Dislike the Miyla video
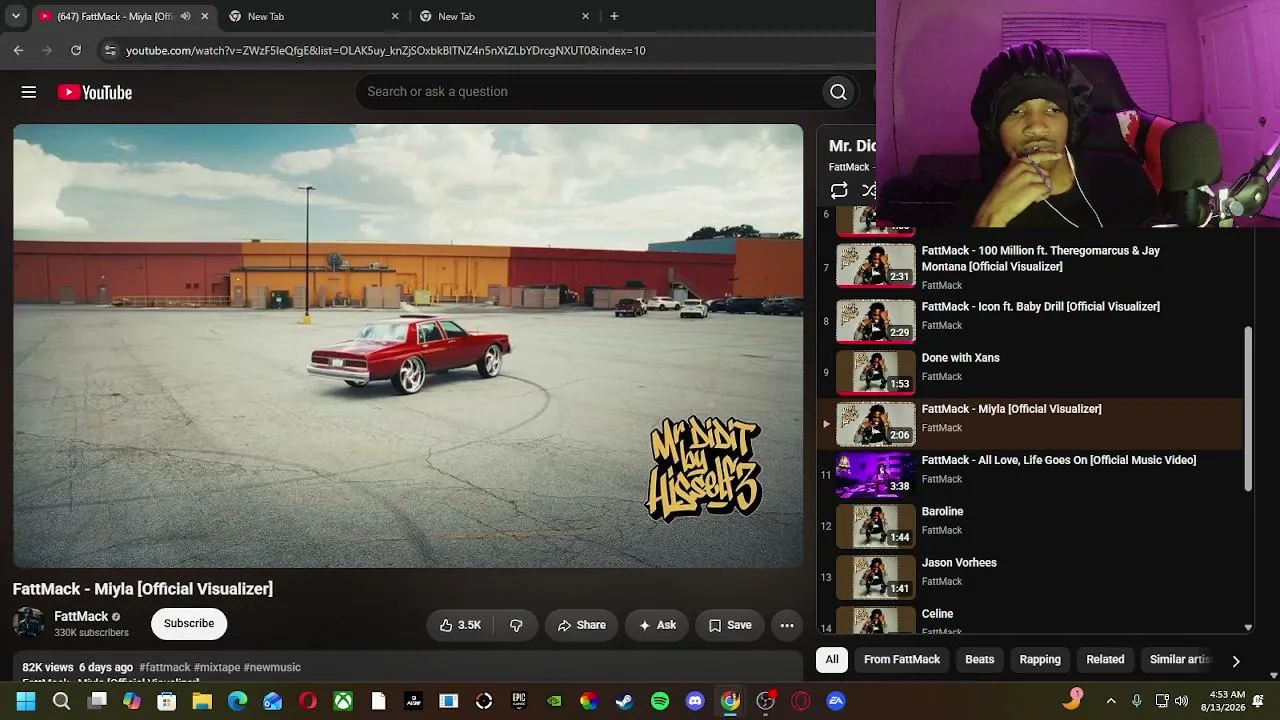The image size is (1280, 720). coord(516,625)
